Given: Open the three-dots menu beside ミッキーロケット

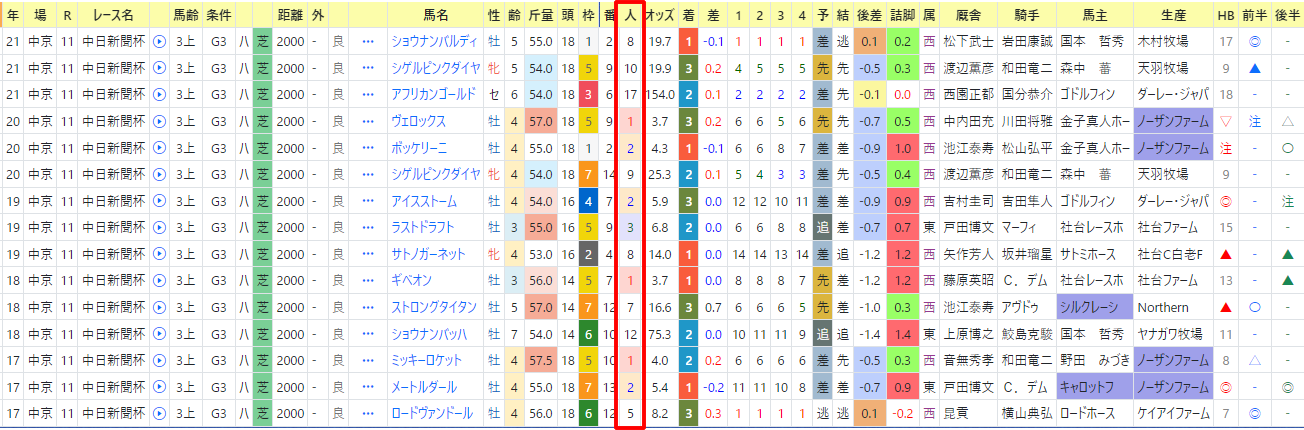Looking at the screenshot, I should pos(368,360).
